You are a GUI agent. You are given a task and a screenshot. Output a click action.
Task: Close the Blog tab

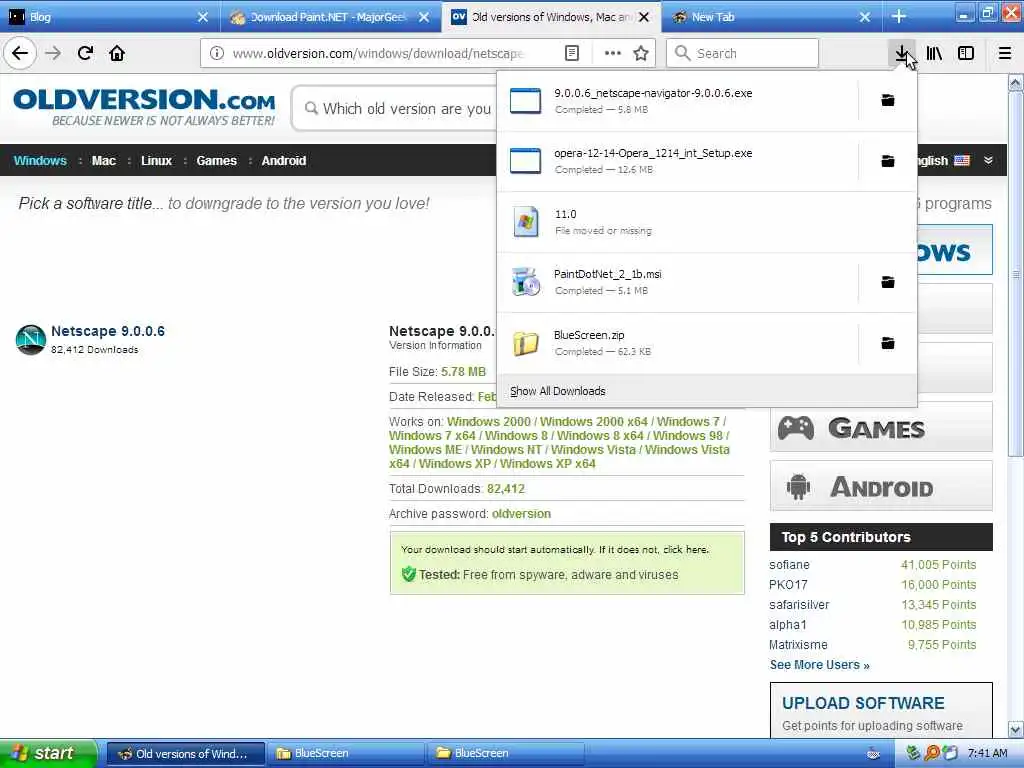click(x=203, y=17)
